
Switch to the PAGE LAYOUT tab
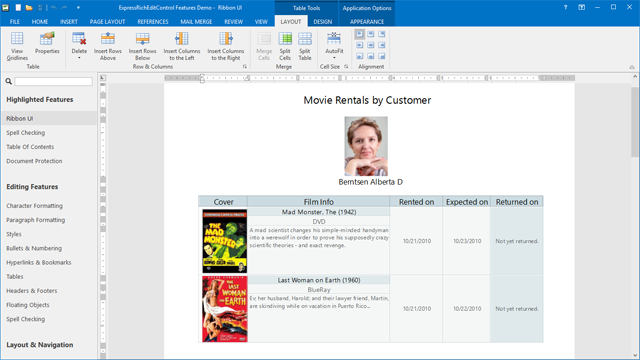point(107,22)
